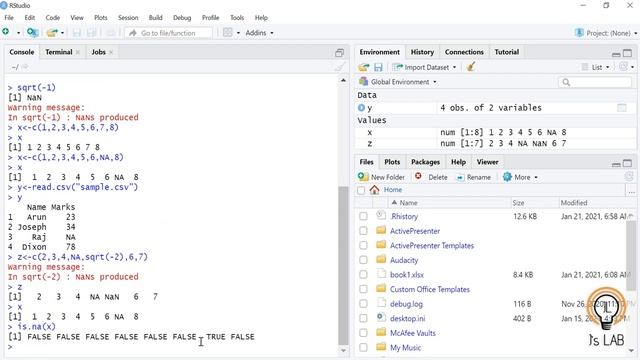Click the Home directory link
This screenshot has height=360, width=640.
click(x=393, y=190)
